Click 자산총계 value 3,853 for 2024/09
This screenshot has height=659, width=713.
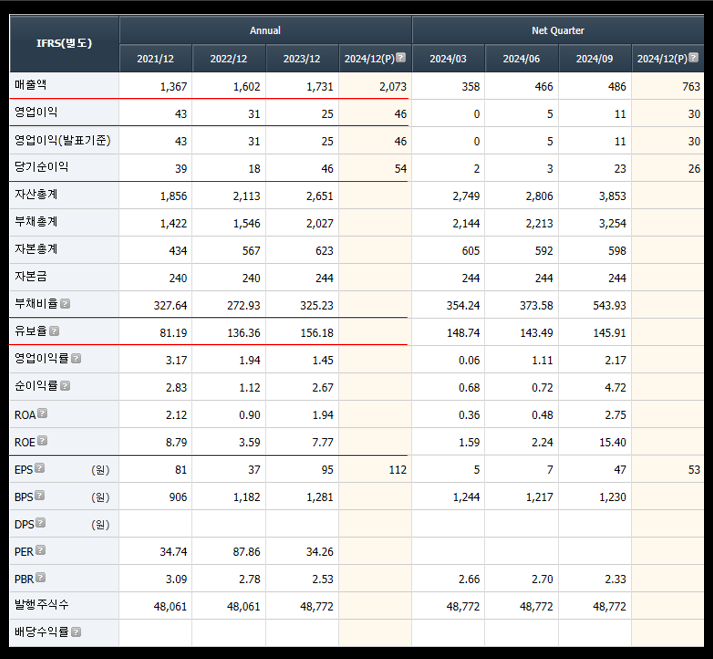pyautogui.click(x=613, y=196)
